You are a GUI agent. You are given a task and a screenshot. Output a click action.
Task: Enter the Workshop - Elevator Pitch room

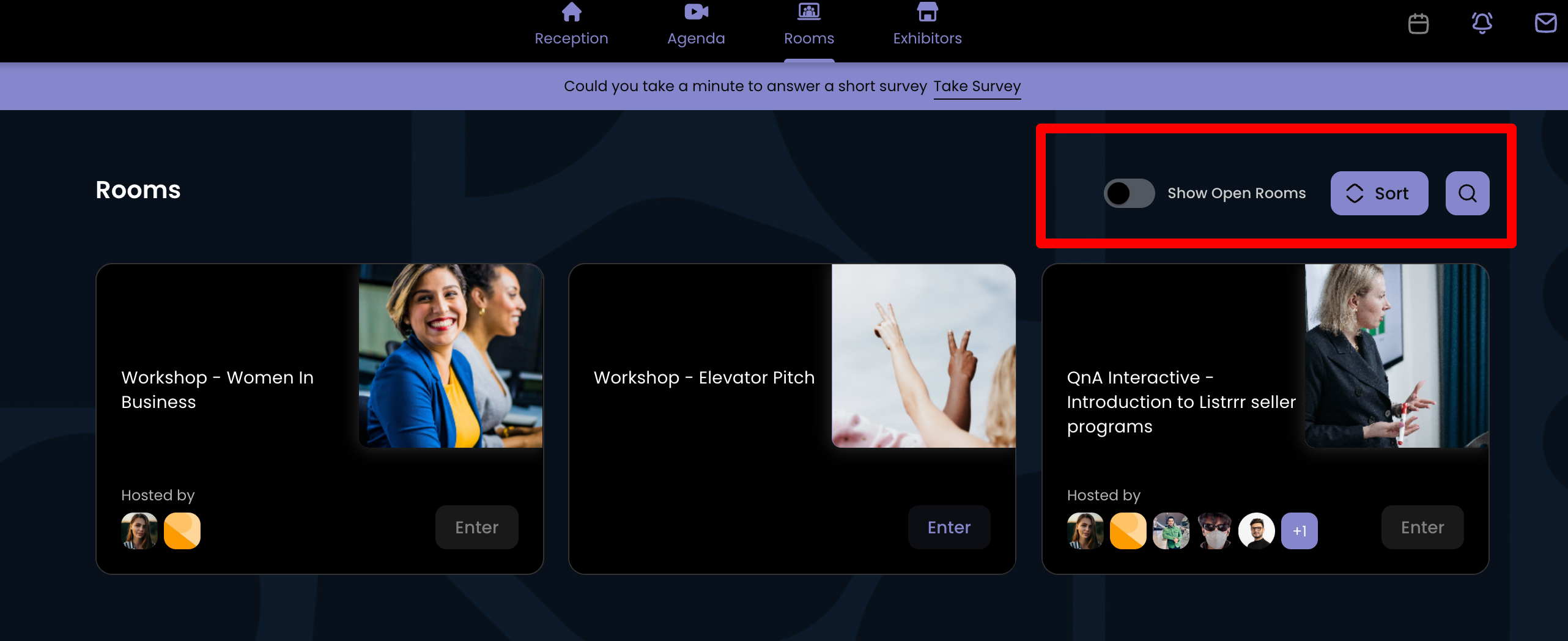click(x=949, y=527)
